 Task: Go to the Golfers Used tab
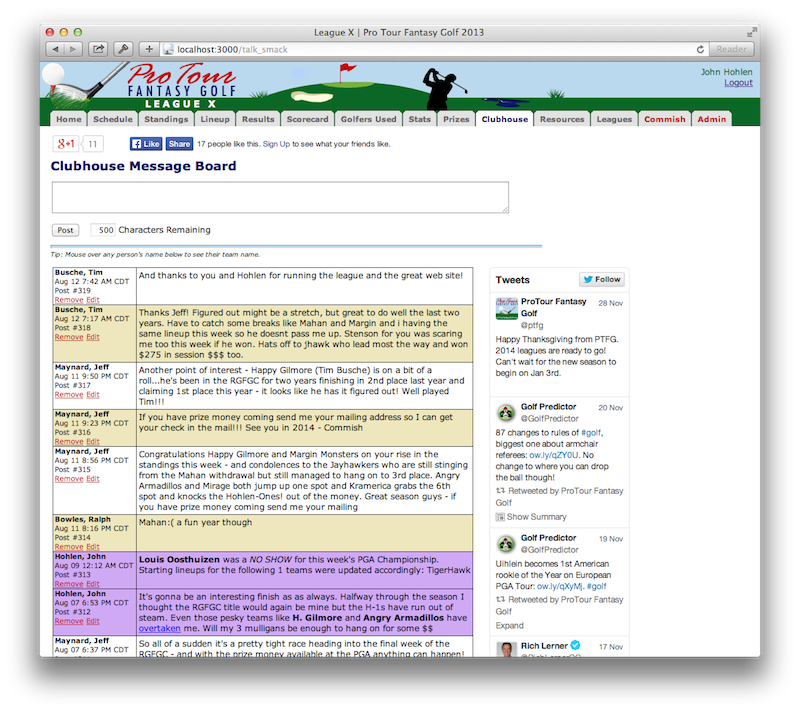click(368, 119)
